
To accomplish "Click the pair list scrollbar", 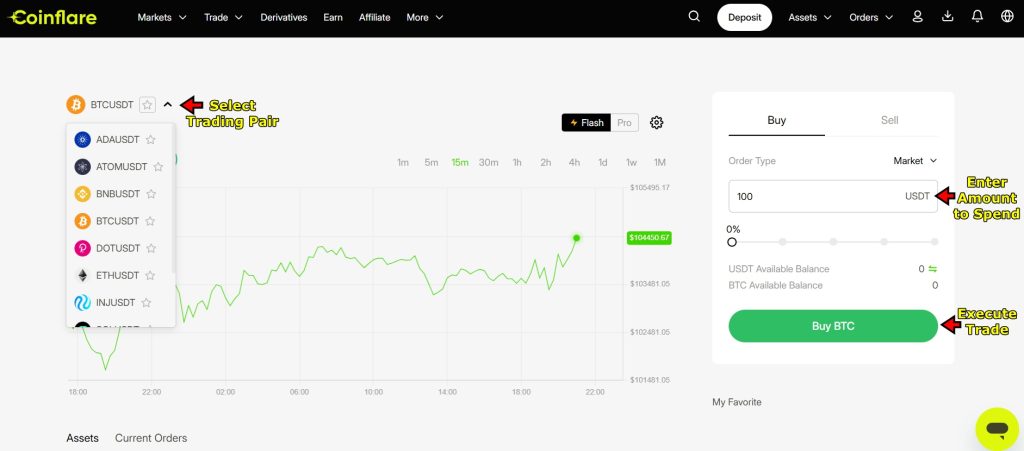I will tap(173, 199).
